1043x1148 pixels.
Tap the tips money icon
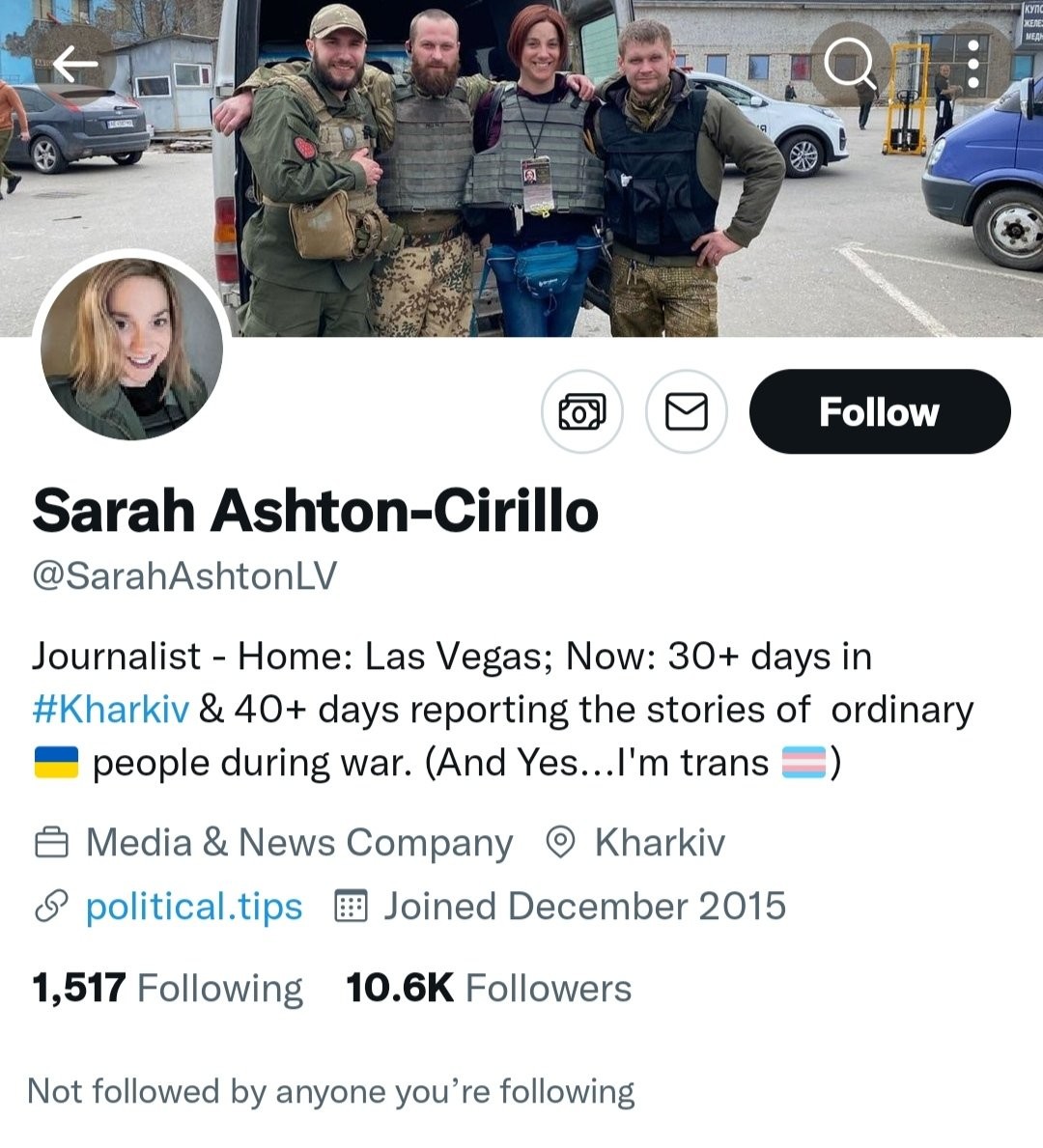coord(582,411)
